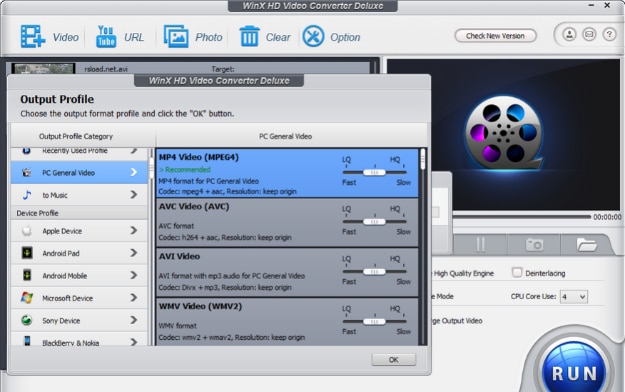Click the pause playback button
625x392 pixels.
tap(480, 244)
